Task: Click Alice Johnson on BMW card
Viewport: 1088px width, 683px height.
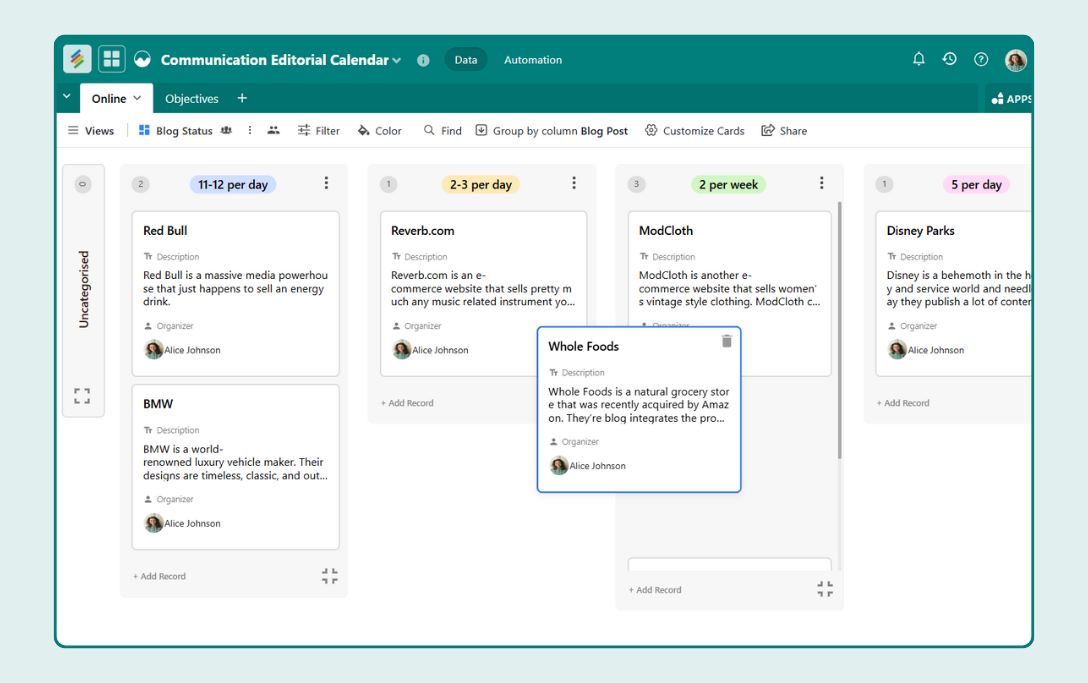Action: coord(182,523)
